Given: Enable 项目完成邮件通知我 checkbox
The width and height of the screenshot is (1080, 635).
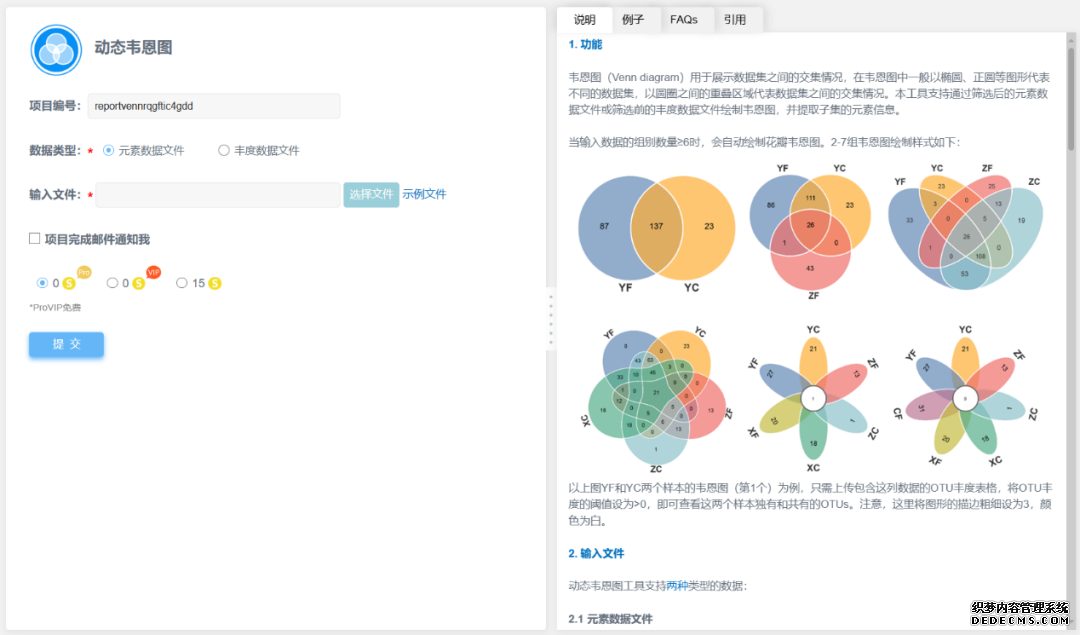Looking at the screenshot, I should coord(35,239).
